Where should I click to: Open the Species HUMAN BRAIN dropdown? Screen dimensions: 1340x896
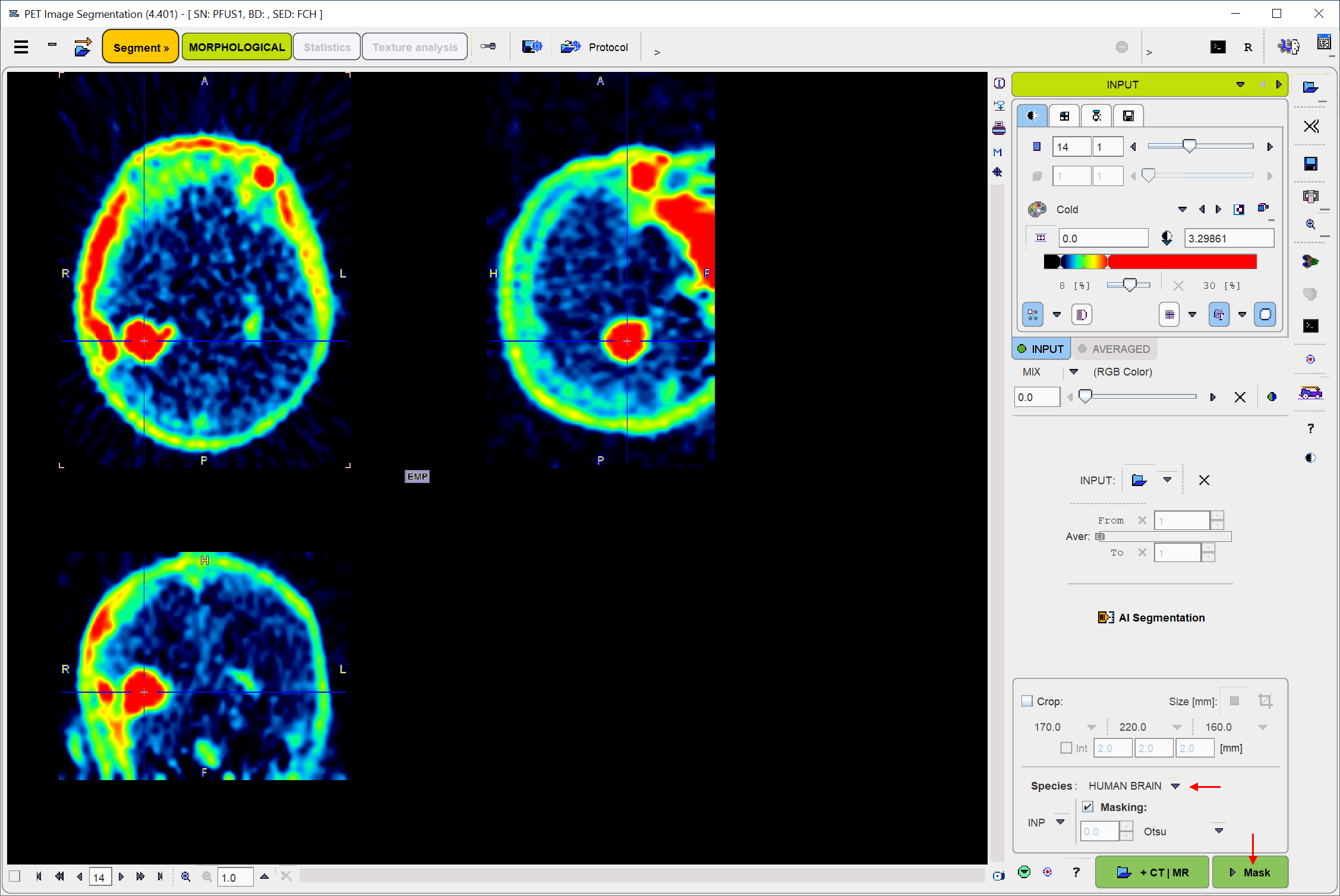point(1175,786)
